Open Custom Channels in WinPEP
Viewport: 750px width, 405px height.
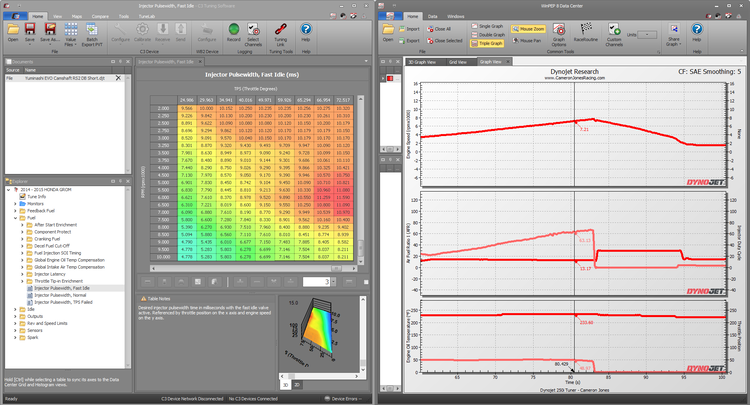(x=614, y=34)
